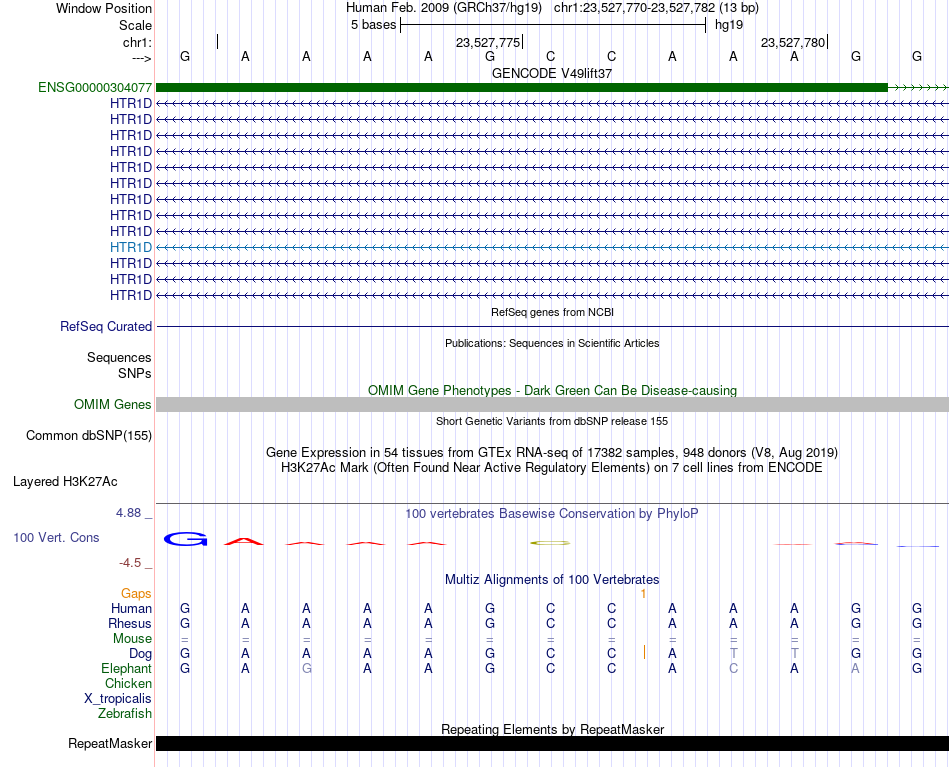
Task: Click the Human species label
Action: click(x=131, y=608)
